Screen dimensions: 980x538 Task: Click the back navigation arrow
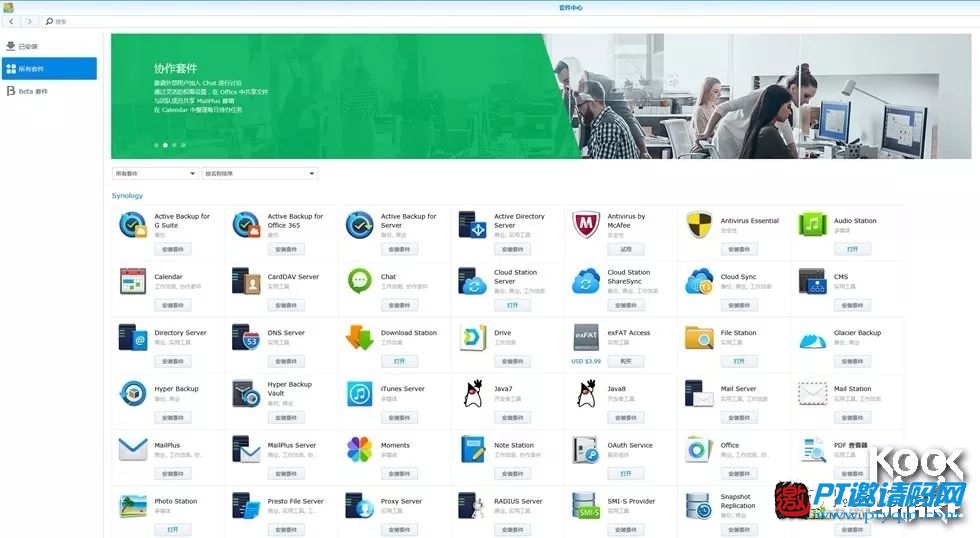[11, 21]
